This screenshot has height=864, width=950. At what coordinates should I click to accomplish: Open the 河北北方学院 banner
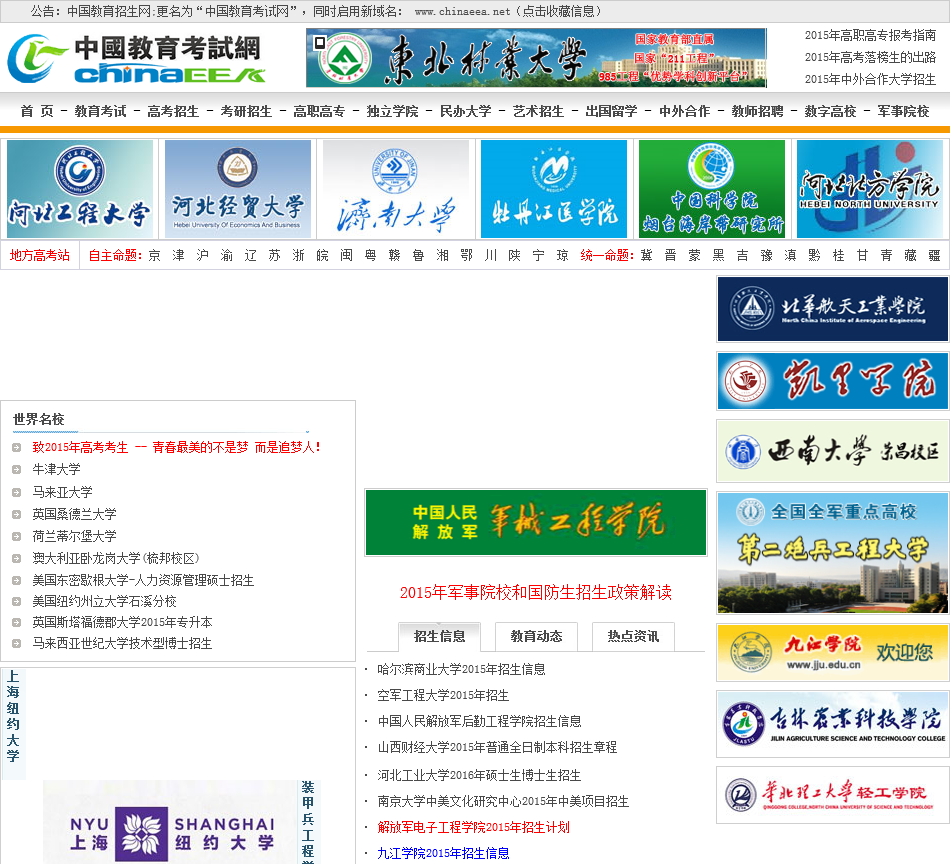tap(870, 189)
